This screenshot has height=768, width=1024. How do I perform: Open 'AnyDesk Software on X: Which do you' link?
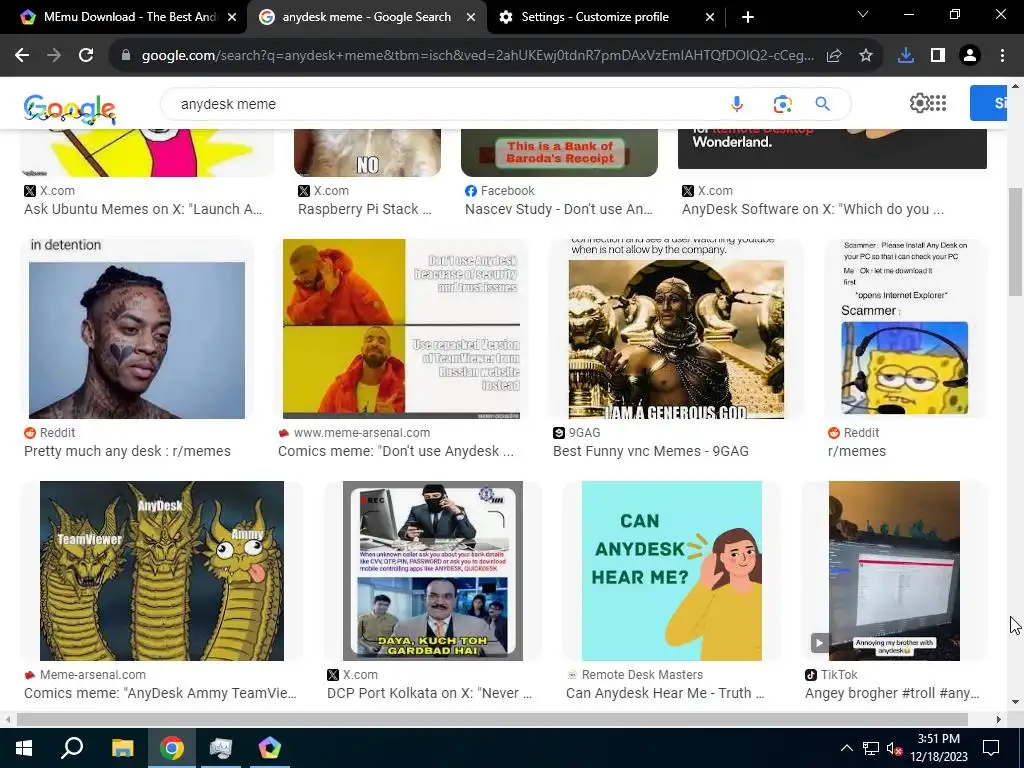(812, 209)
